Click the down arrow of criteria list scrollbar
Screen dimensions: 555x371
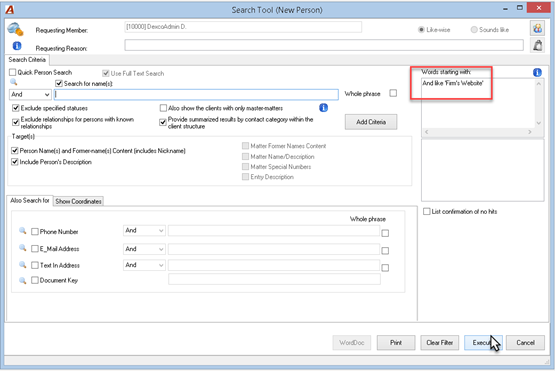(x=538, y=123)
